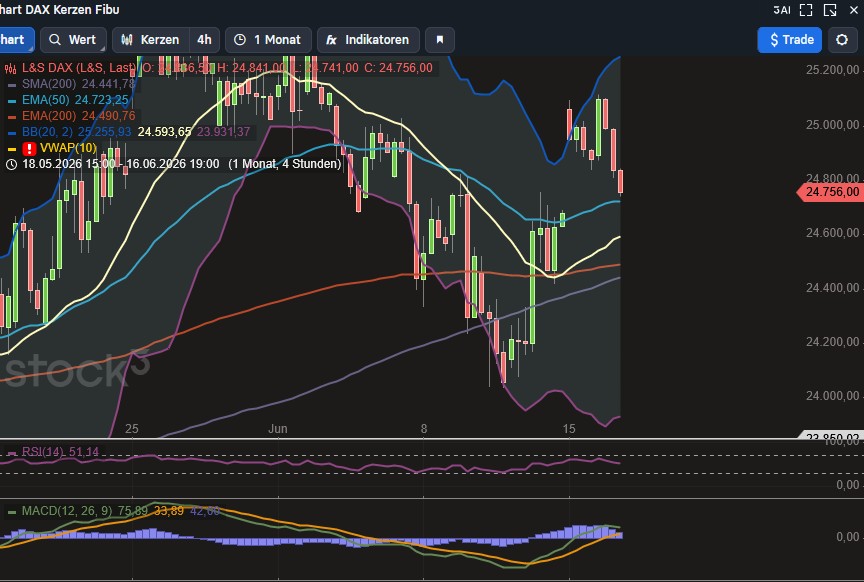Click the BB middle value 24.593,65
Viewport: 864px width, 582px height.
164,132
